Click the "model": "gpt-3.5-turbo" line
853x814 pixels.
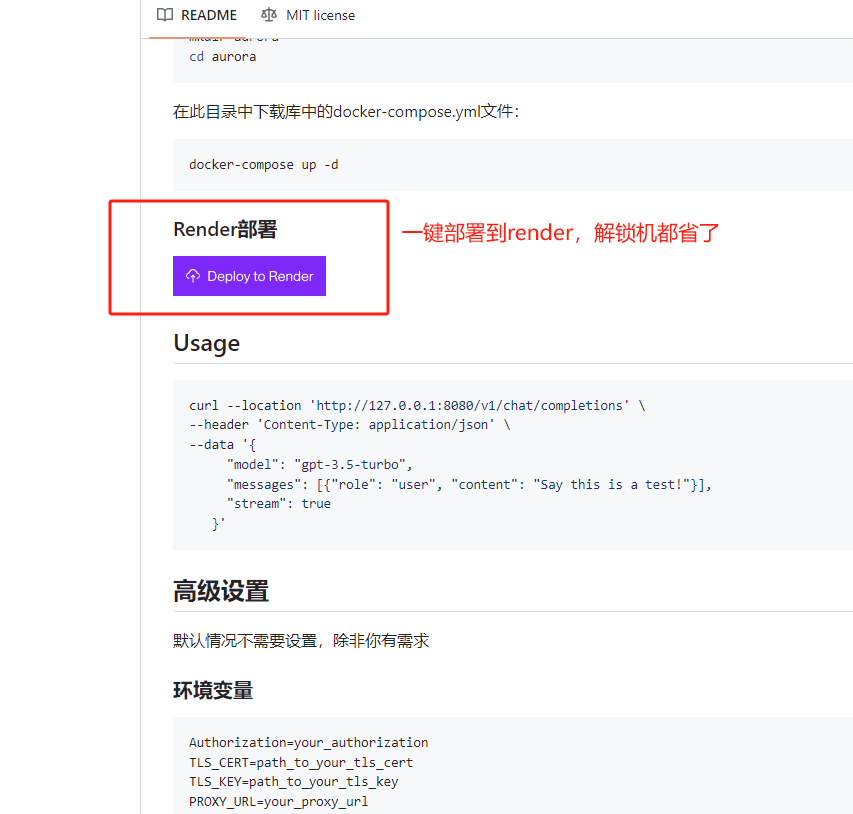tap(320, 464)
